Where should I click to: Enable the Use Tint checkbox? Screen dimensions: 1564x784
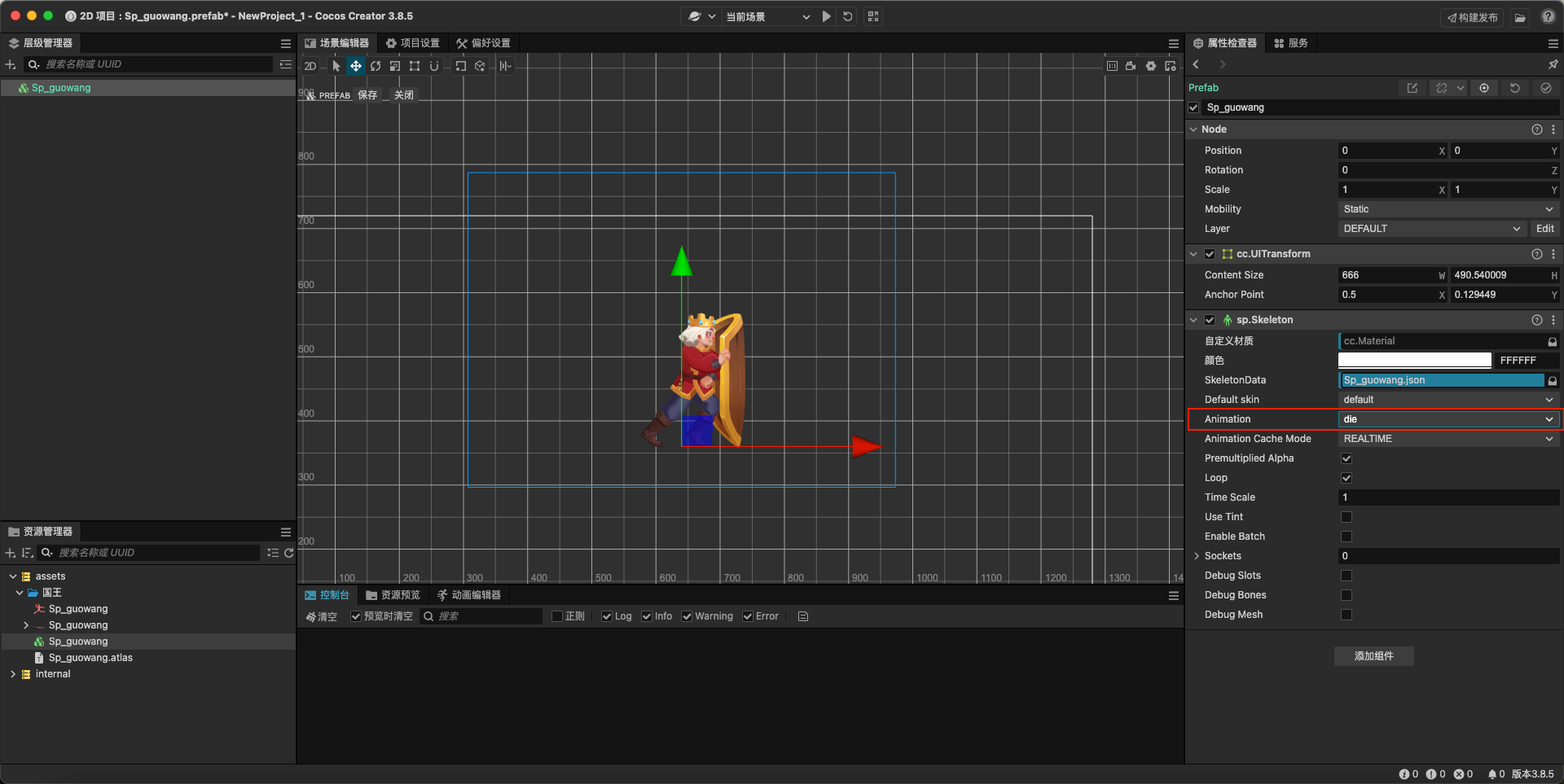pyautogui.click(x=1347, y=517)
